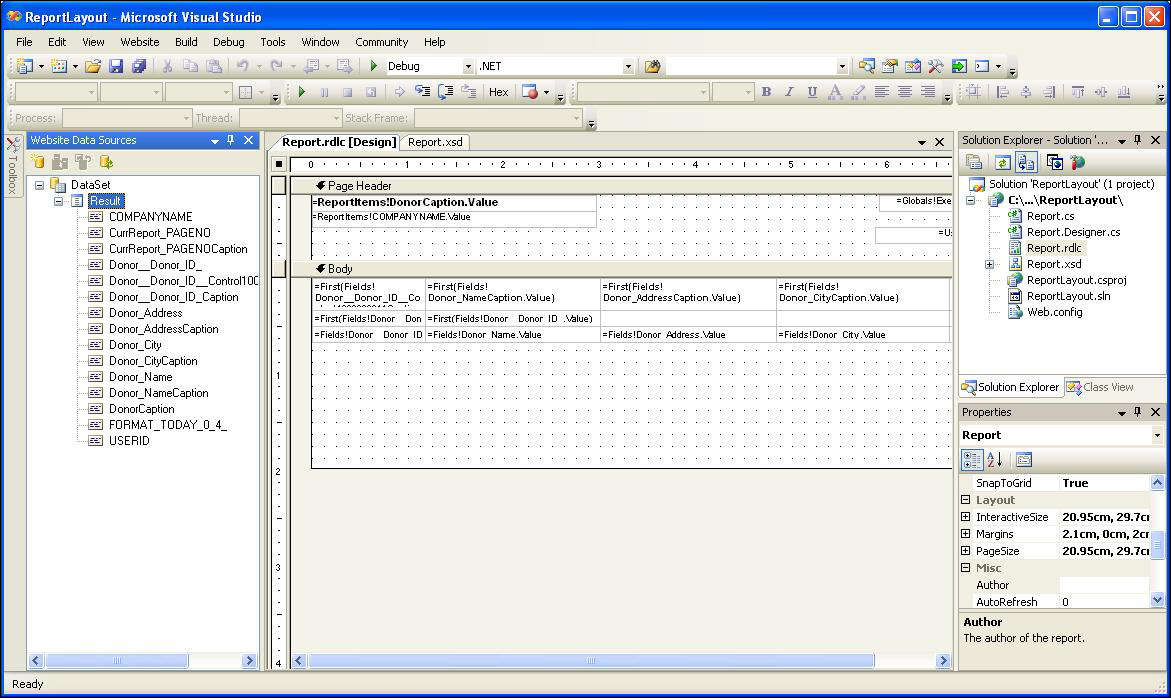Screen dimensions: 1171x698
Task: Start debugging with green play arrow
Action: 374,66
